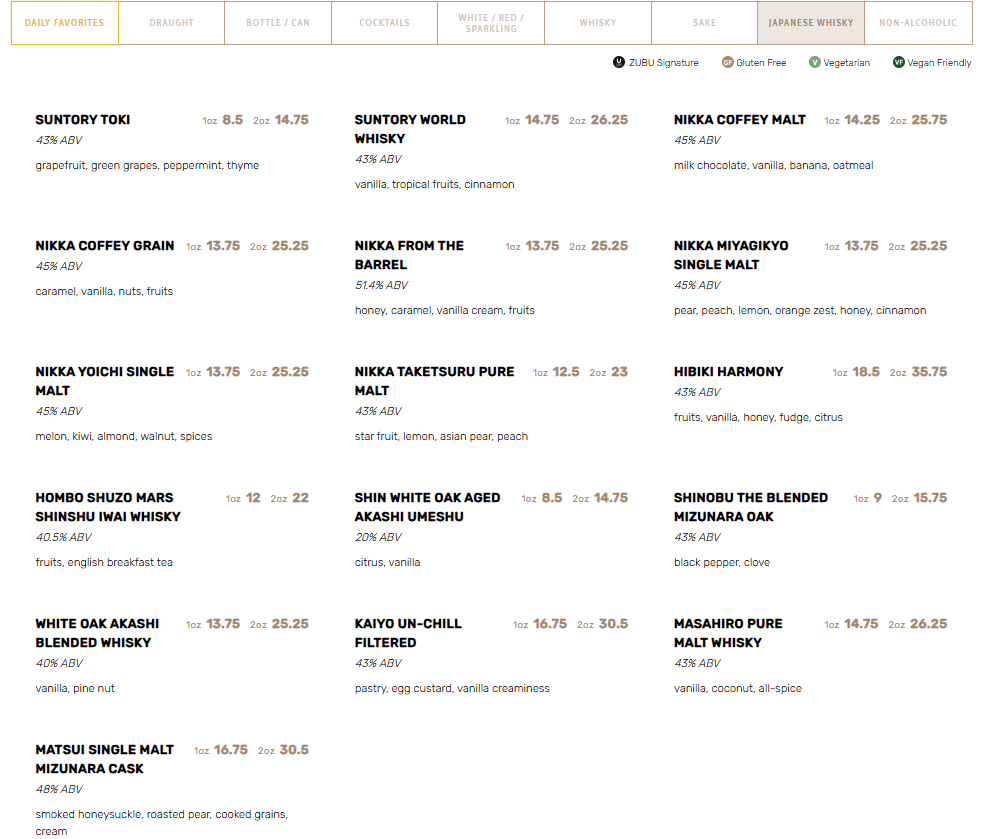Click Hombo Shuzo 2oz price 22
This screenshot has height=839, width=986.
click(301, 497)
